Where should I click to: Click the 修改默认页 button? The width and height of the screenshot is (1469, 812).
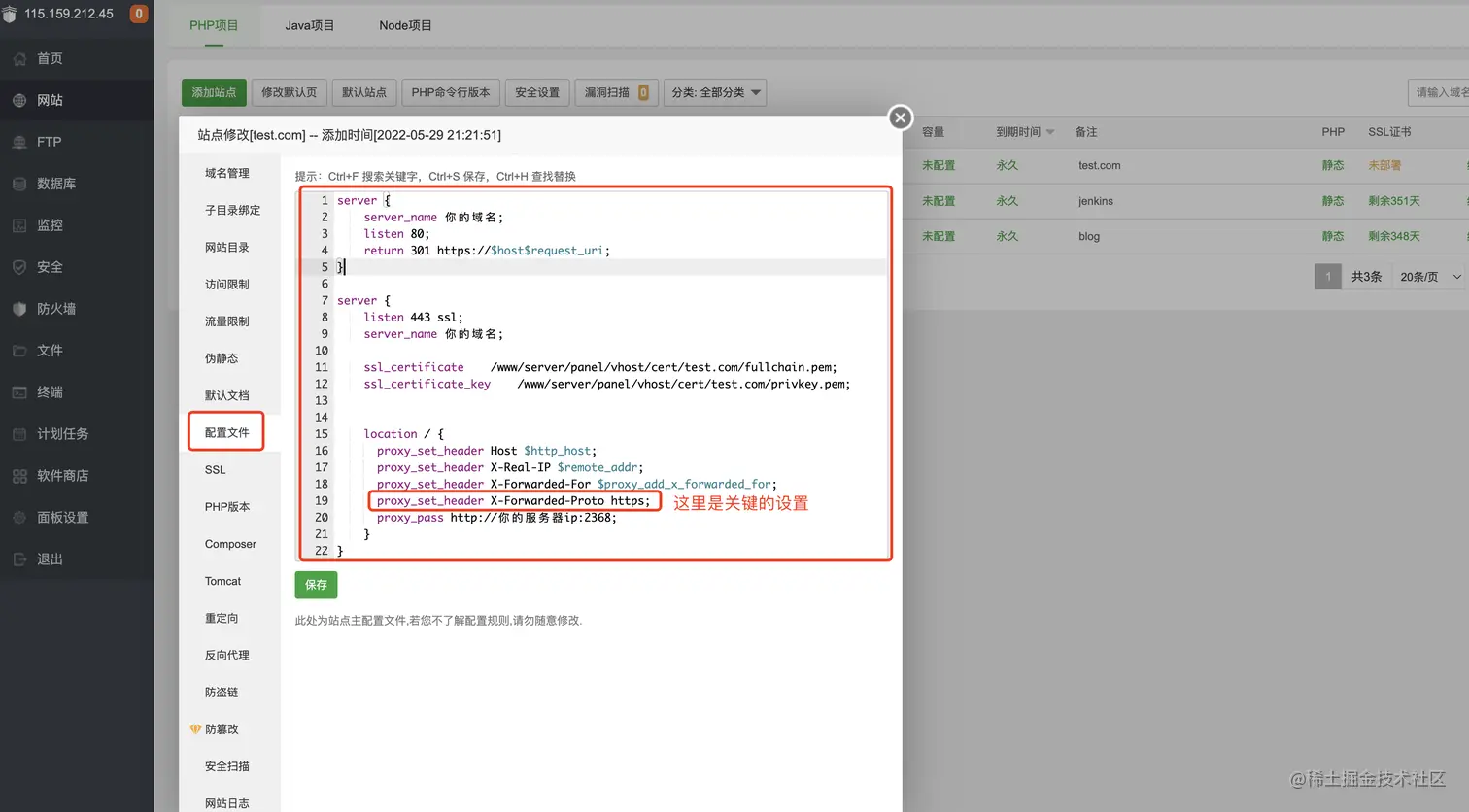coord(289,92)
